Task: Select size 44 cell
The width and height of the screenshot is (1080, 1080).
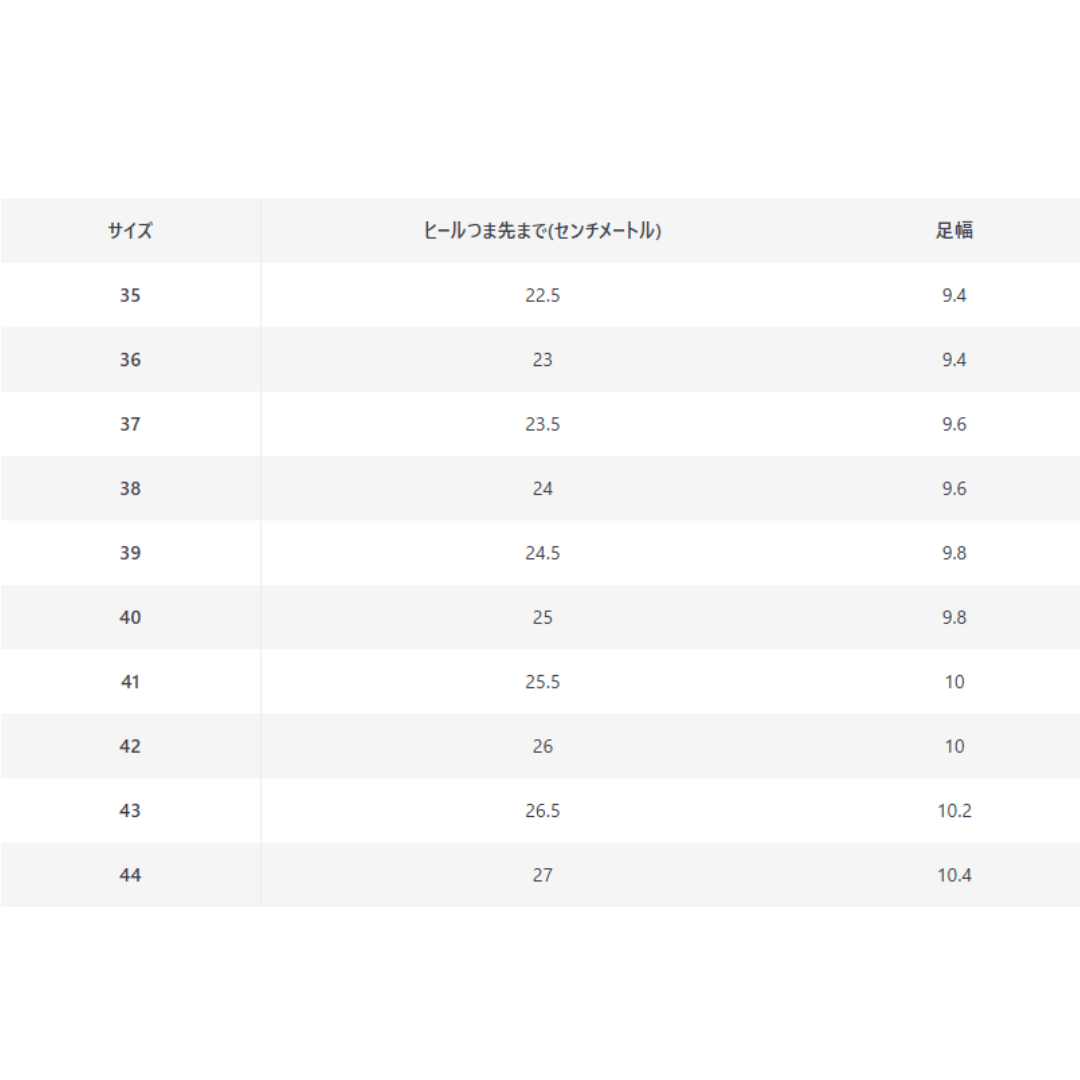Action: coord(130,875)
